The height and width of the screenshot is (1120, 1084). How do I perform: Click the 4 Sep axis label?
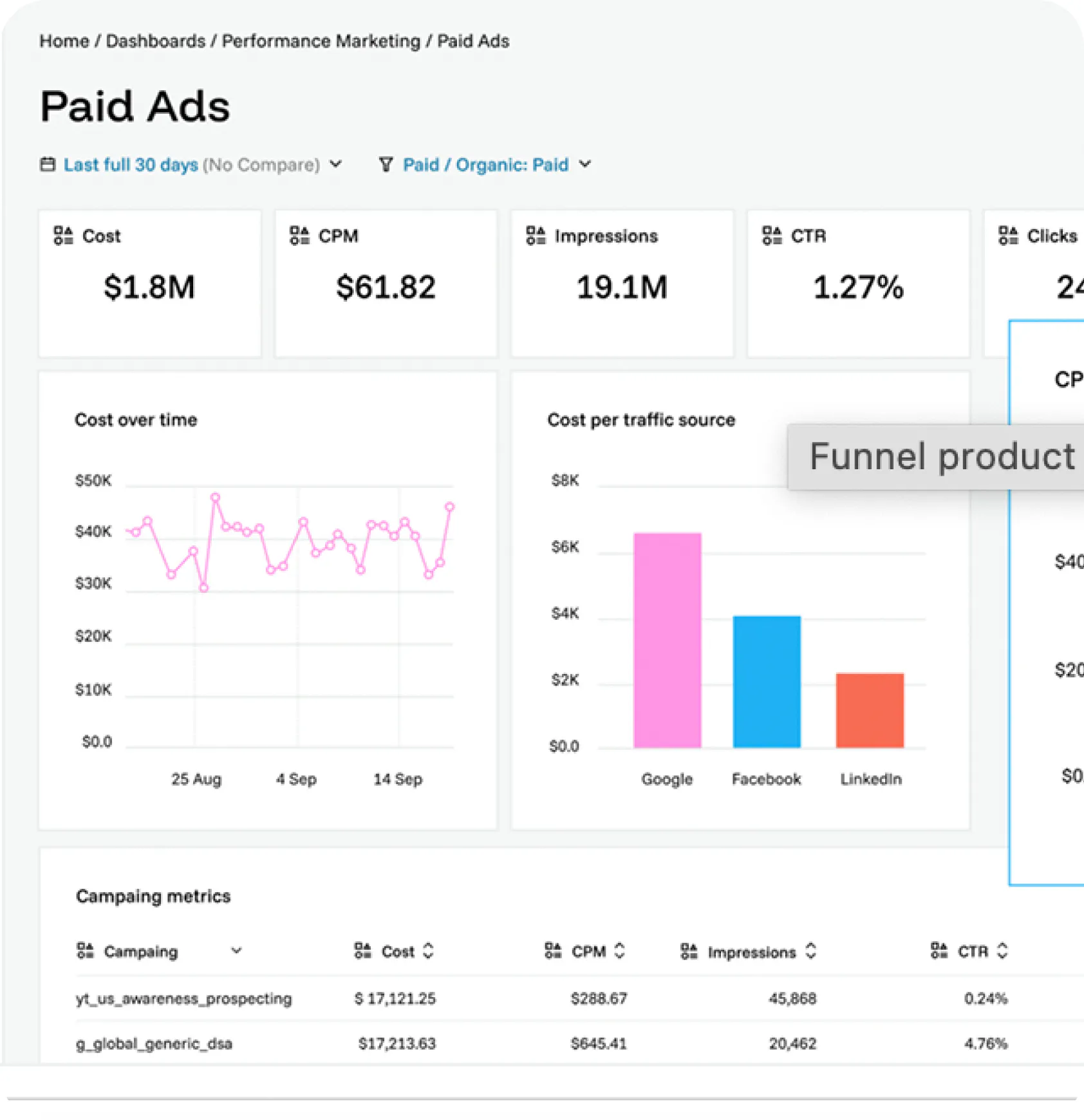296,779
